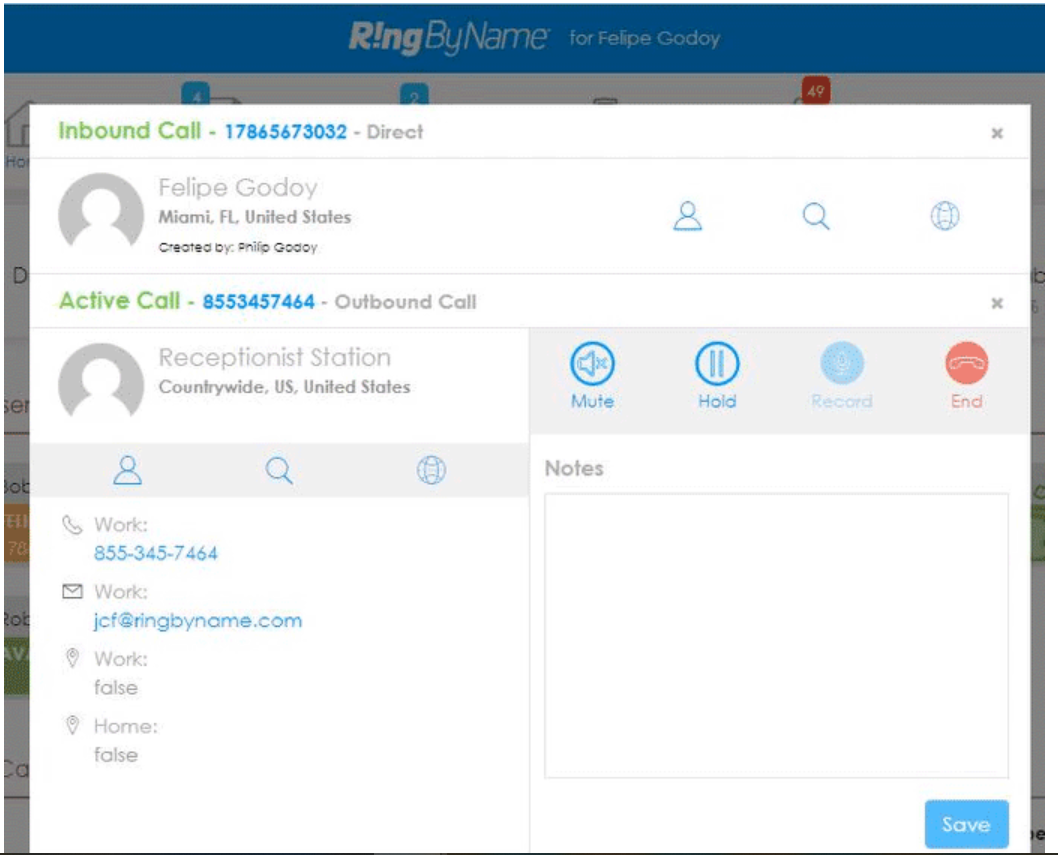Click search icon in Felipe Godoy row

click(816, 217)
